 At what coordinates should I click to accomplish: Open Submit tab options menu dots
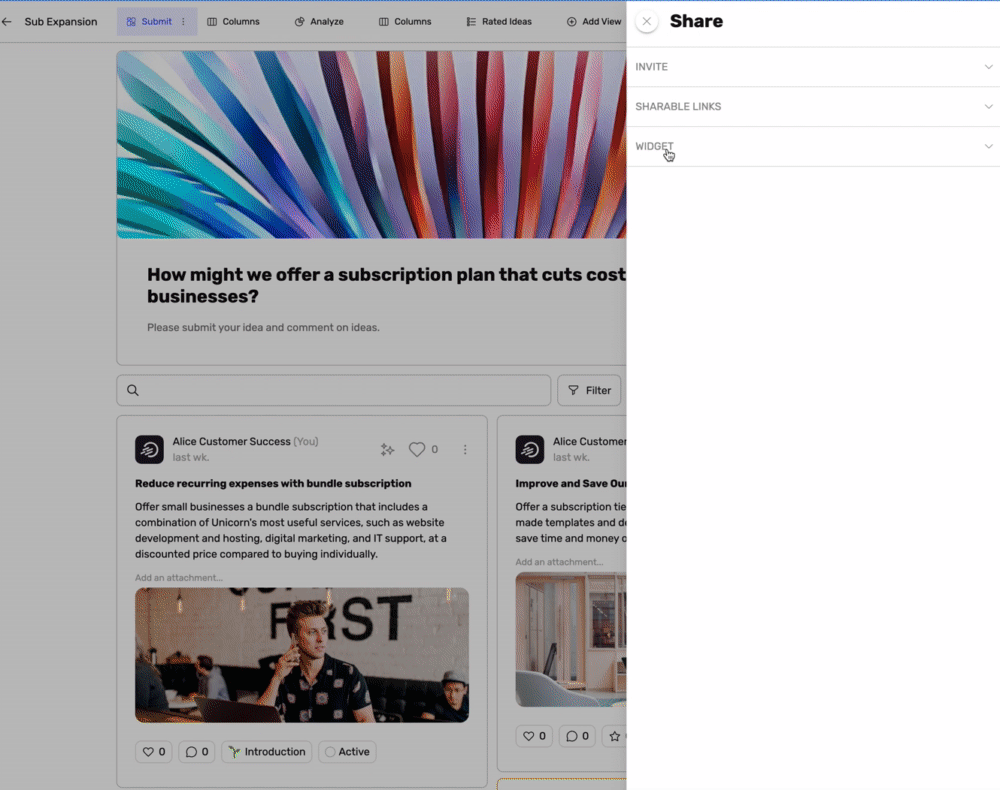tap(184, 22)
